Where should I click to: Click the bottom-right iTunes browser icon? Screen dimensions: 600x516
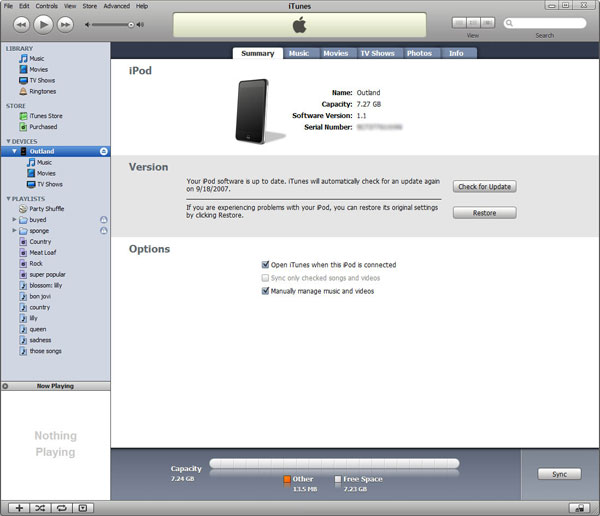tap(580, 508)
